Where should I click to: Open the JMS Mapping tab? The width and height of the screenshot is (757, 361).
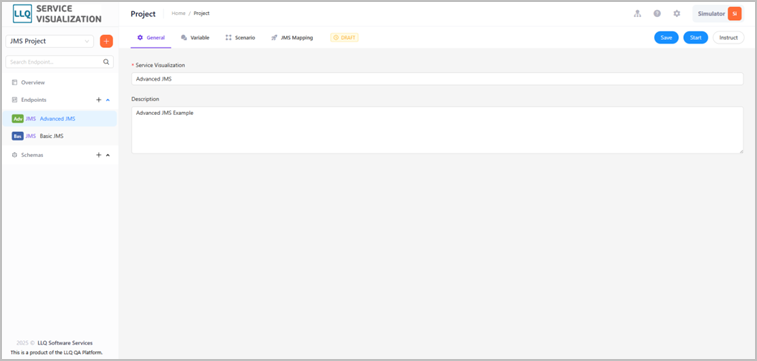coord(292,38)
